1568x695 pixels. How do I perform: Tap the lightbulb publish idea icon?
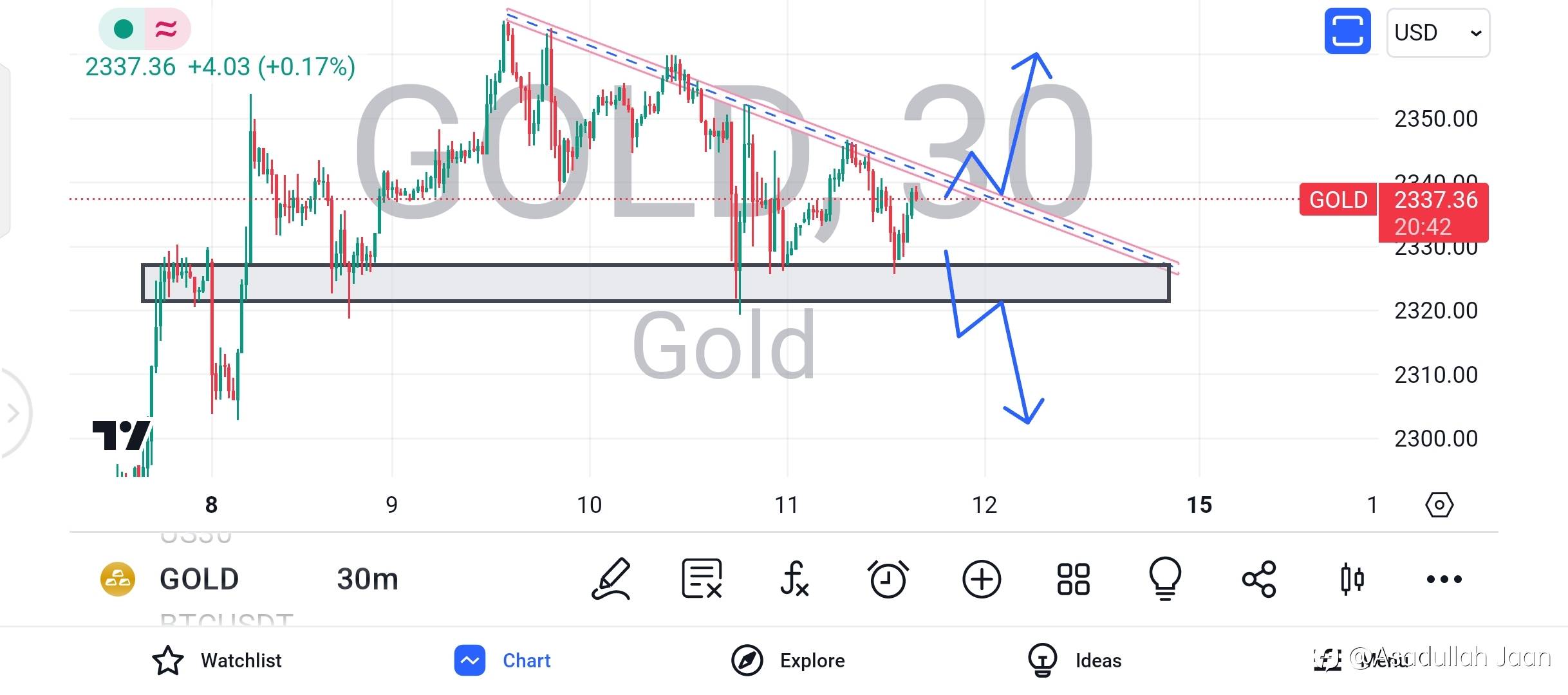(x=1165, y=579)
